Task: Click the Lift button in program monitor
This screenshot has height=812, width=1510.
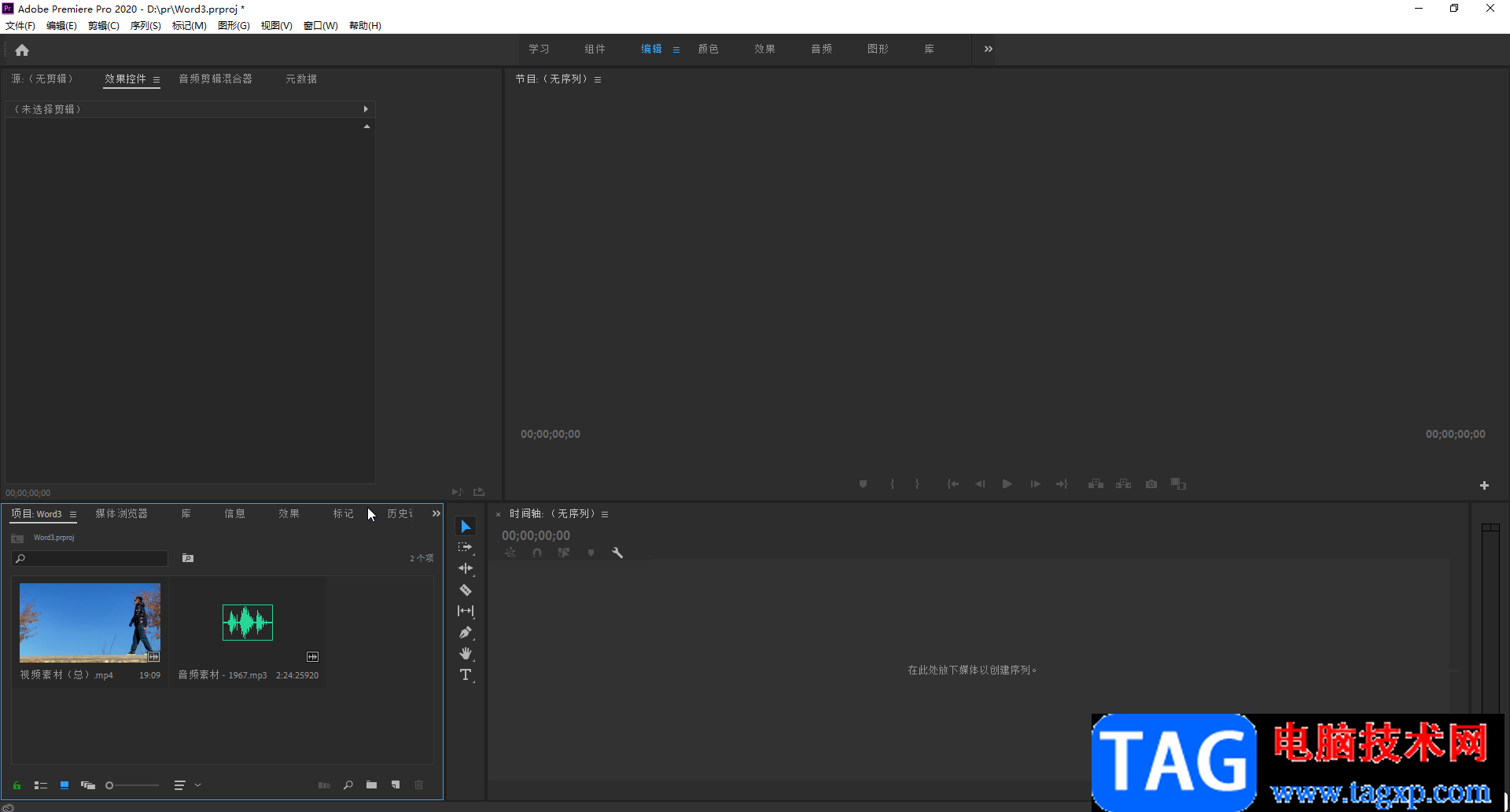Action: [1096, 484]
